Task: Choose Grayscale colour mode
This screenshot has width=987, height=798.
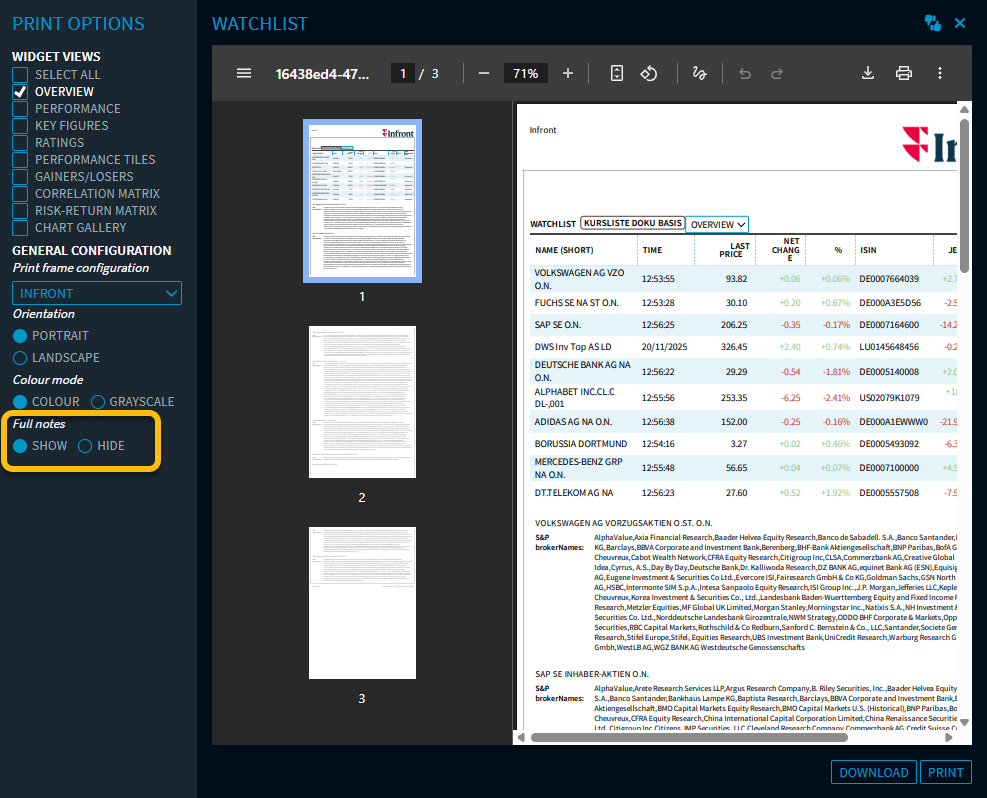Action: [x=98, y=402]
